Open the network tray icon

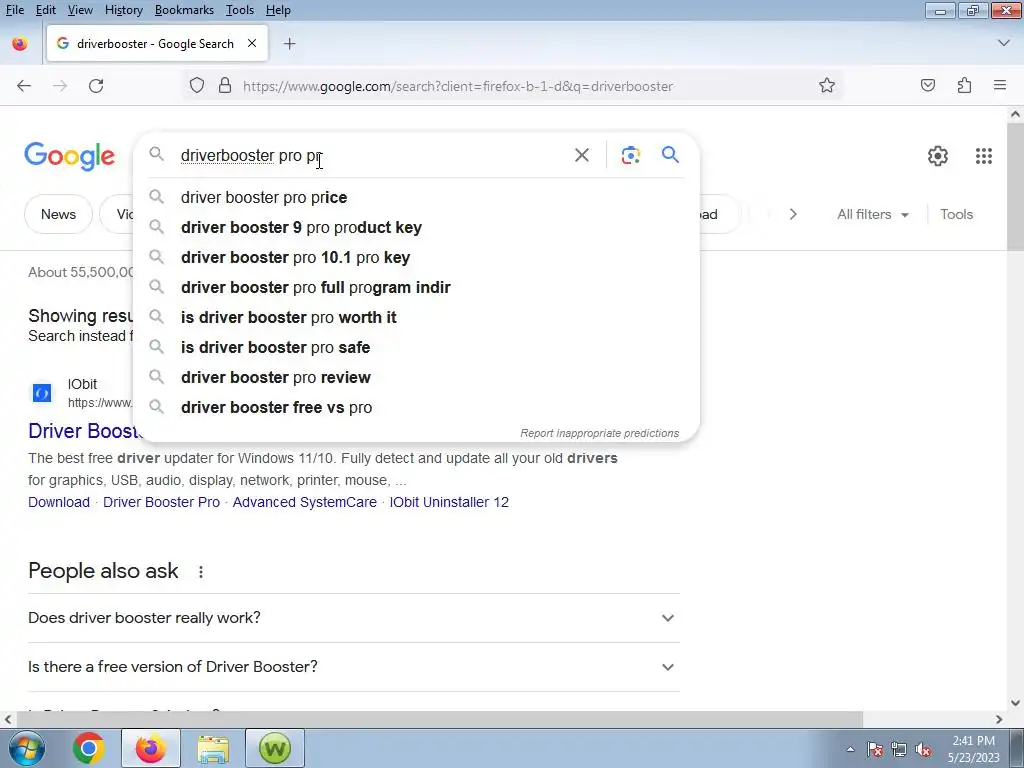click(899, 750)
